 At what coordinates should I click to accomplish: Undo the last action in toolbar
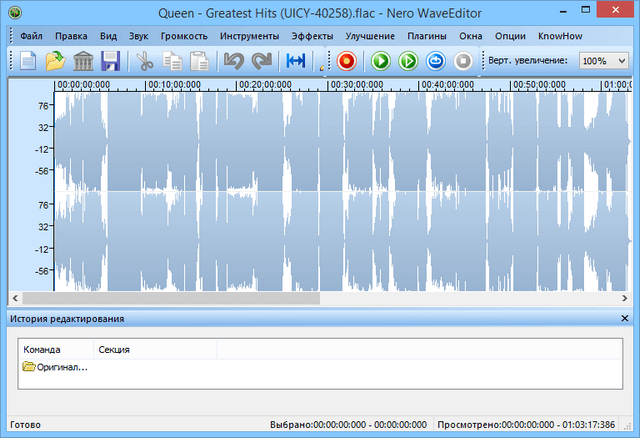tap(234, 61)
